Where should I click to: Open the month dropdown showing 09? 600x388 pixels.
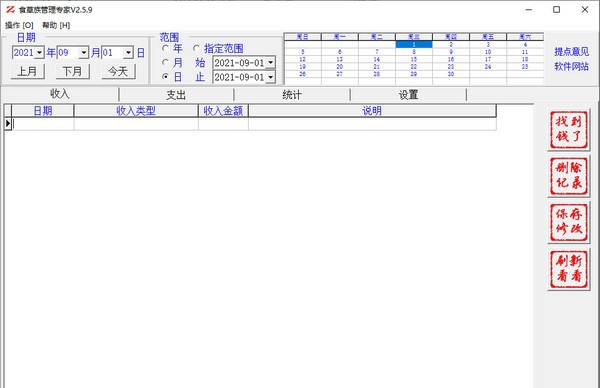point(84,52)
